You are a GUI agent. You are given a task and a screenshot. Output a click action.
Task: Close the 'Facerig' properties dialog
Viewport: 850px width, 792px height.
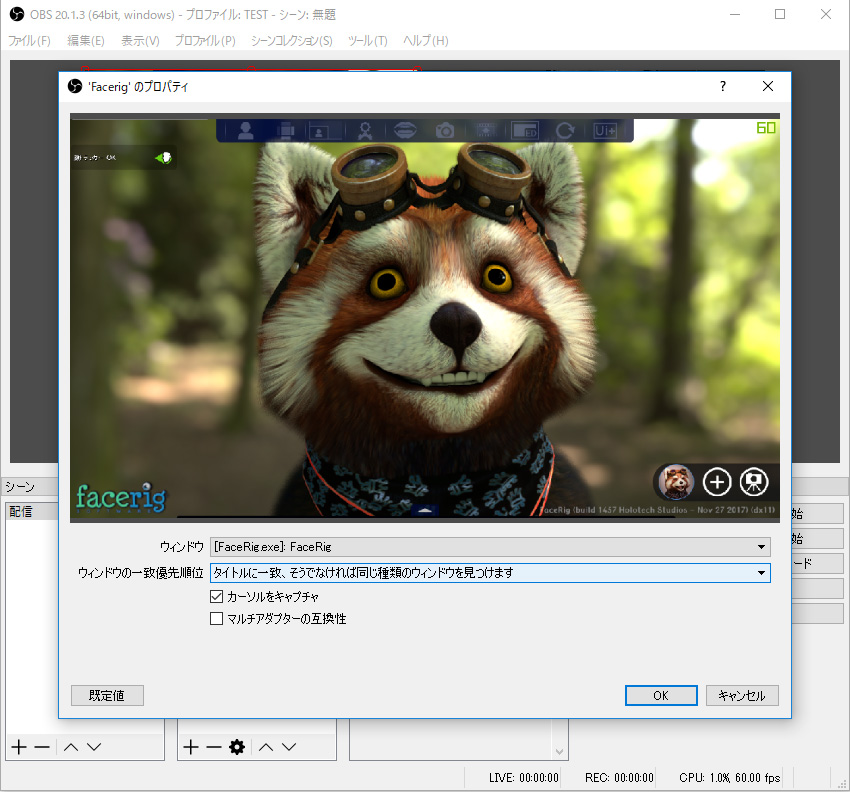(768, 86)
